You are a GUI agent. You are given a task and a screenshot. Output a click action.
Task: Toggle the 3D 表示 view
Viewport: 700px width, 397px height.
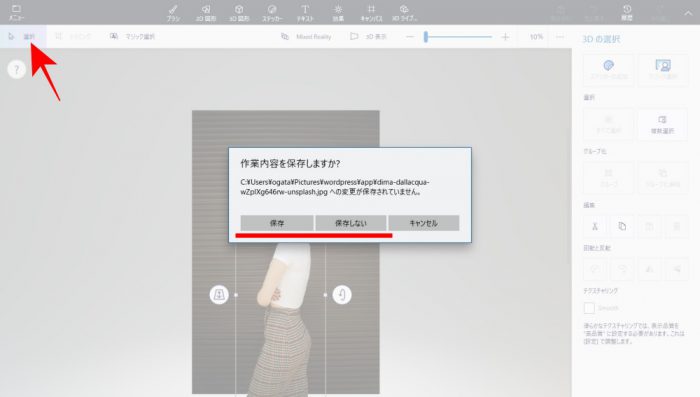click(x=369, y=37)
